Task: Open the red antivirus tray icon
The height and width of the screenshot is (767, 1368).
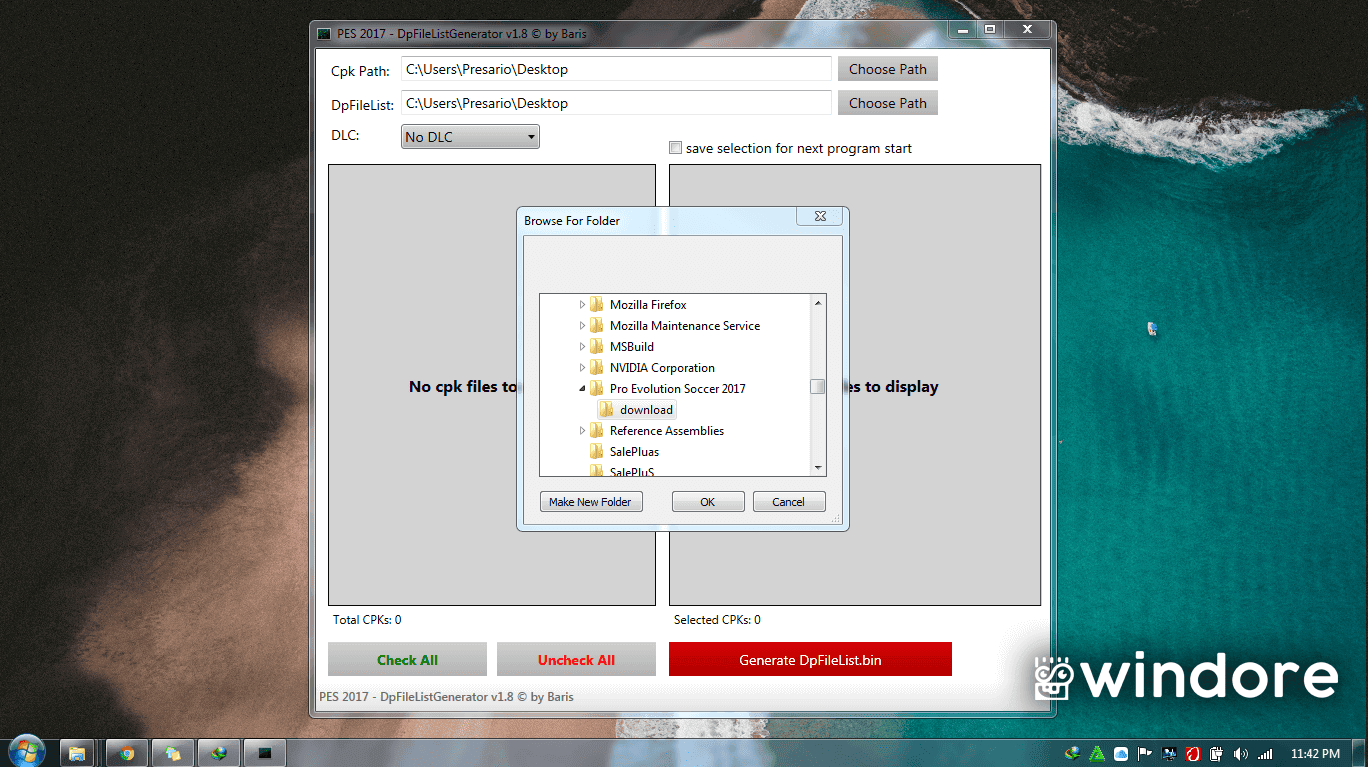Action: click(x=1193, y=753)
